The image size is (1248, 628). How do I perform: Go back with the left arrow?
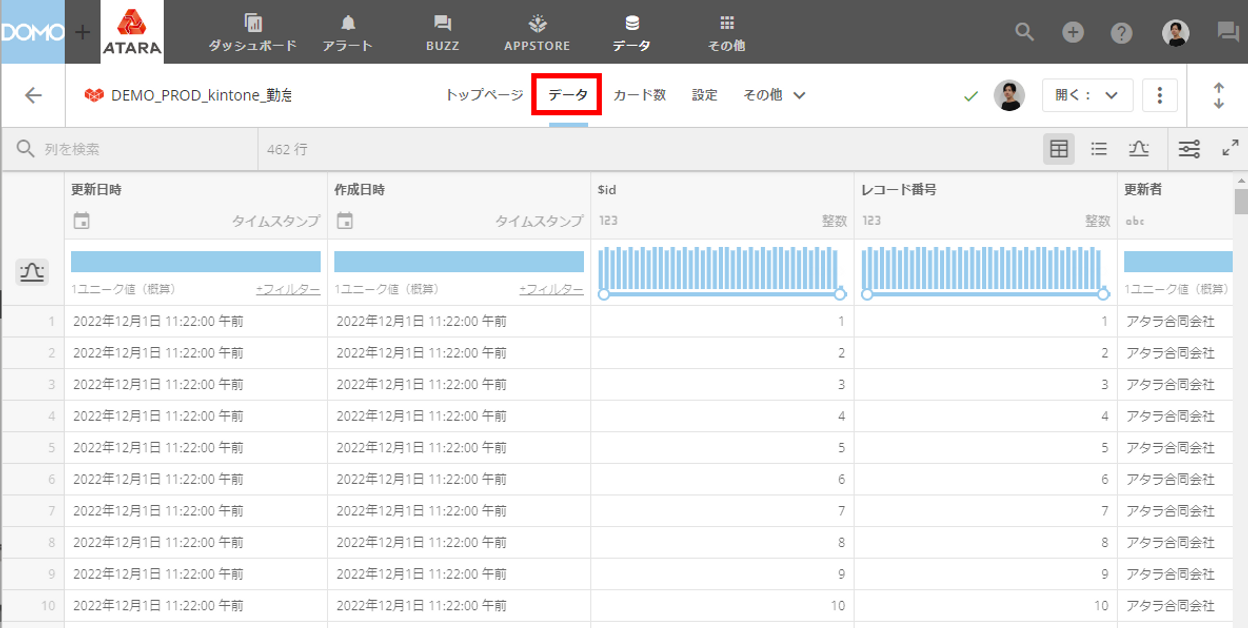pos(34,95)
